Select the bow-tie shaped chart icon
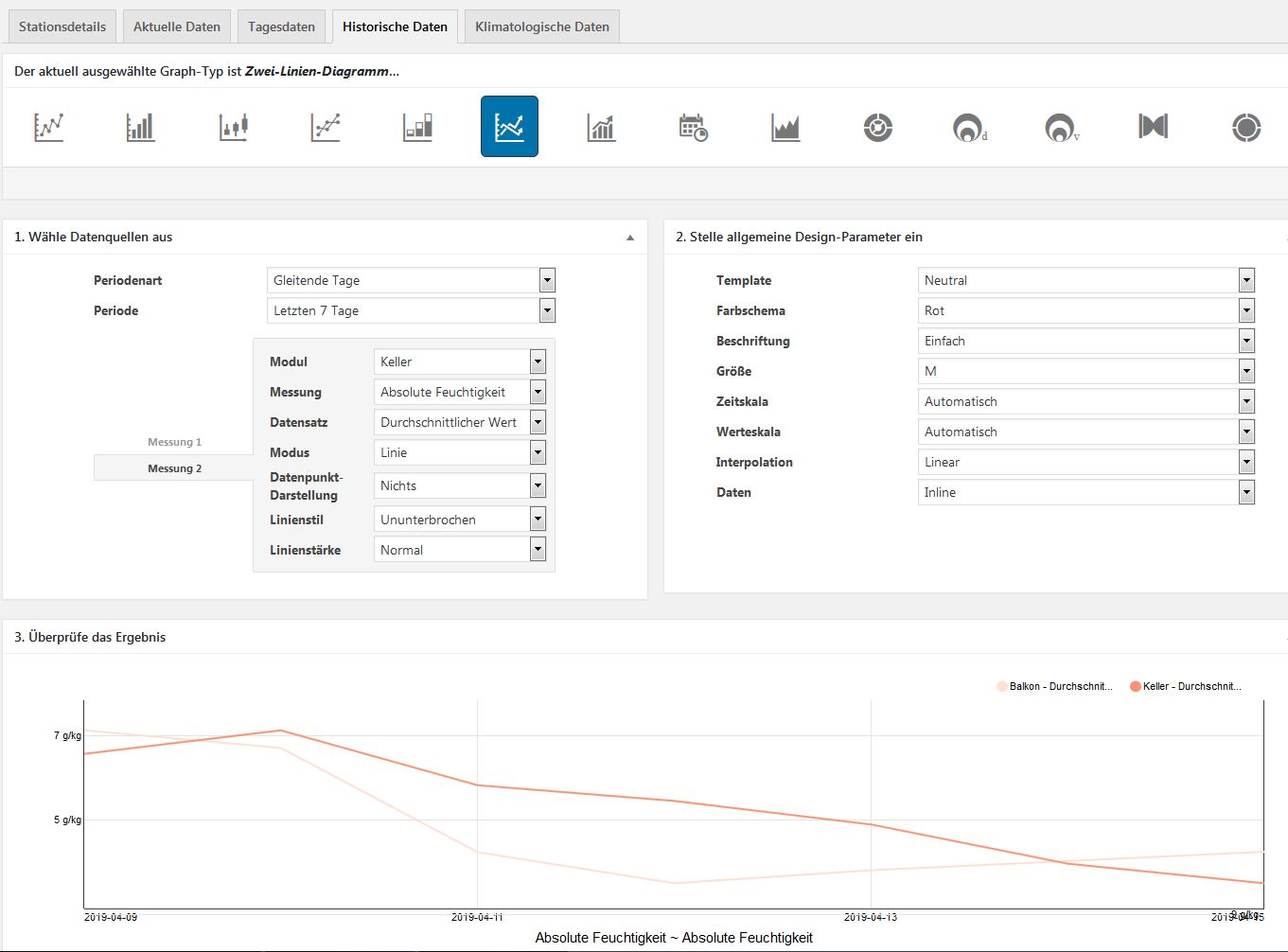The image size is (1288, 952). coord(1154,127)
